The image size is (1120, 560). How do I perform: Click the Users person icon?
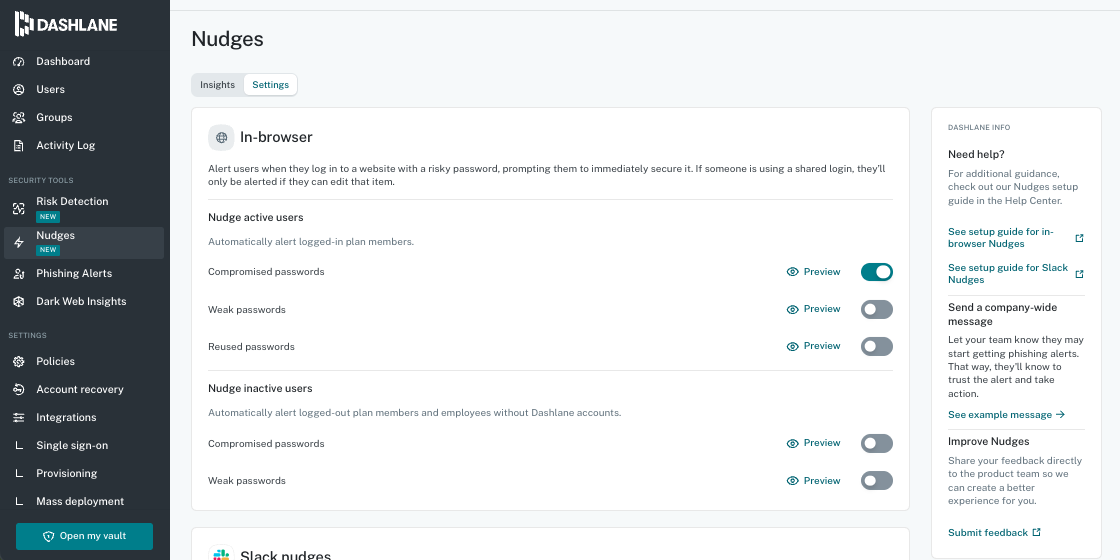[x=19, y=89]
